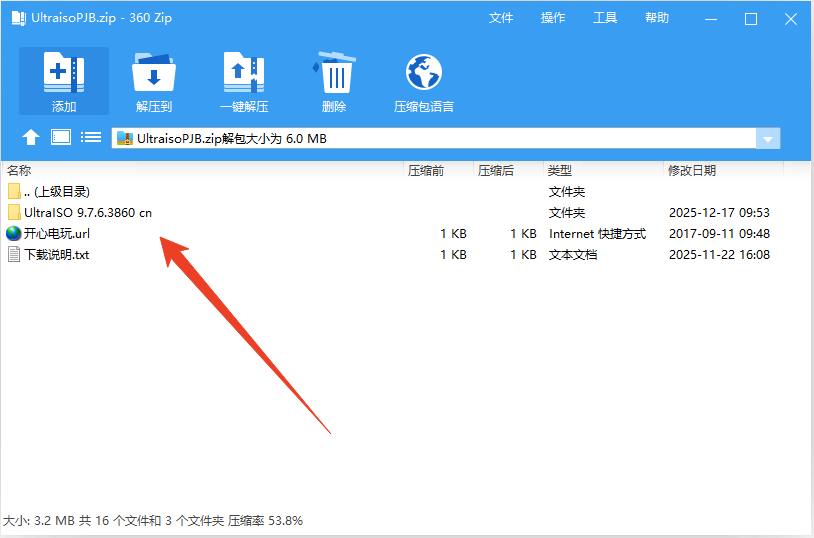Screen dimensions: 814x538
Task: Sort files by 名称 column header
Action: (20, 171)
